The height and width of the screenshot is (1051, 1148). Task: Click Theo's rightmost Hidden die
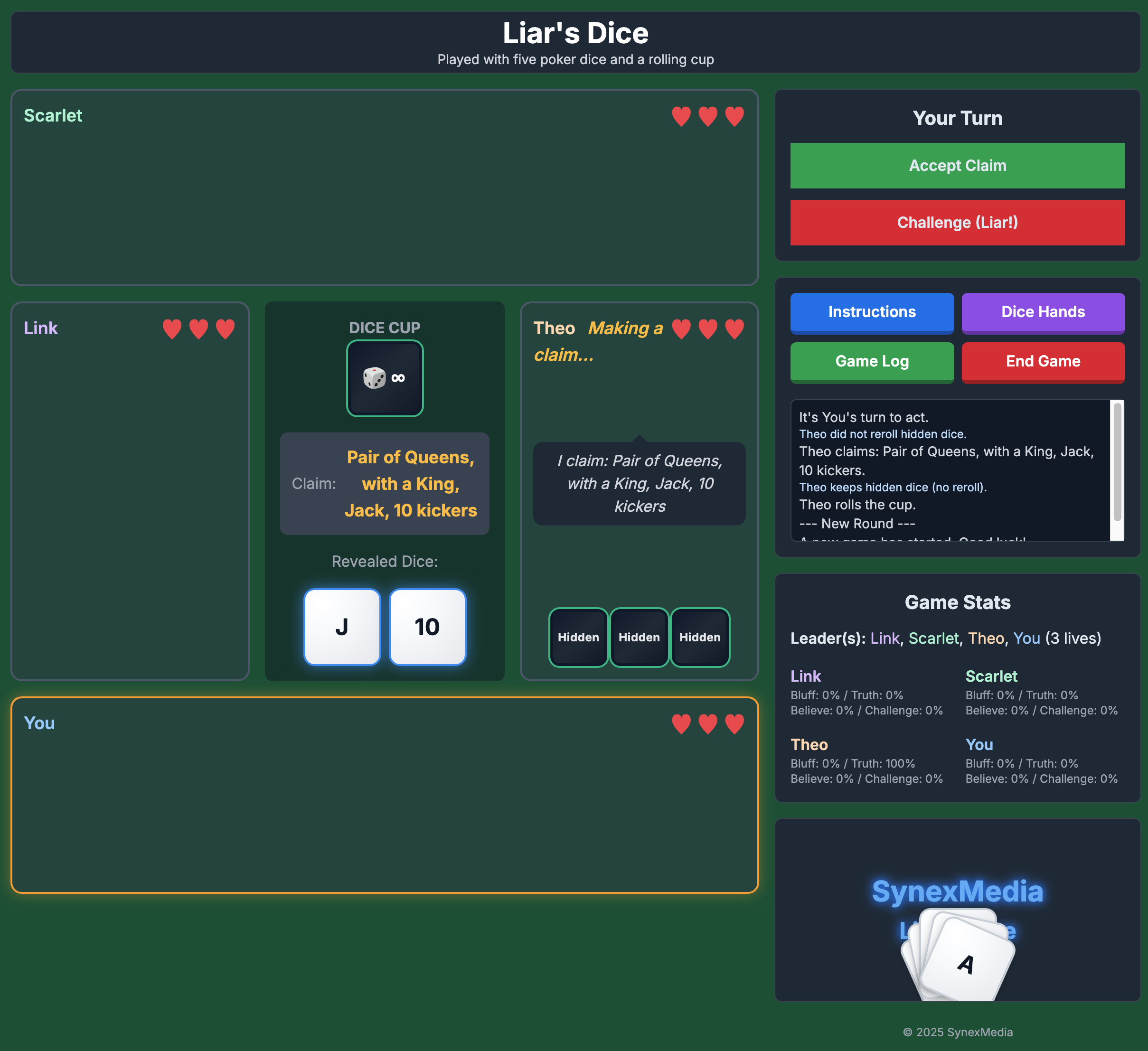[700, 637]
